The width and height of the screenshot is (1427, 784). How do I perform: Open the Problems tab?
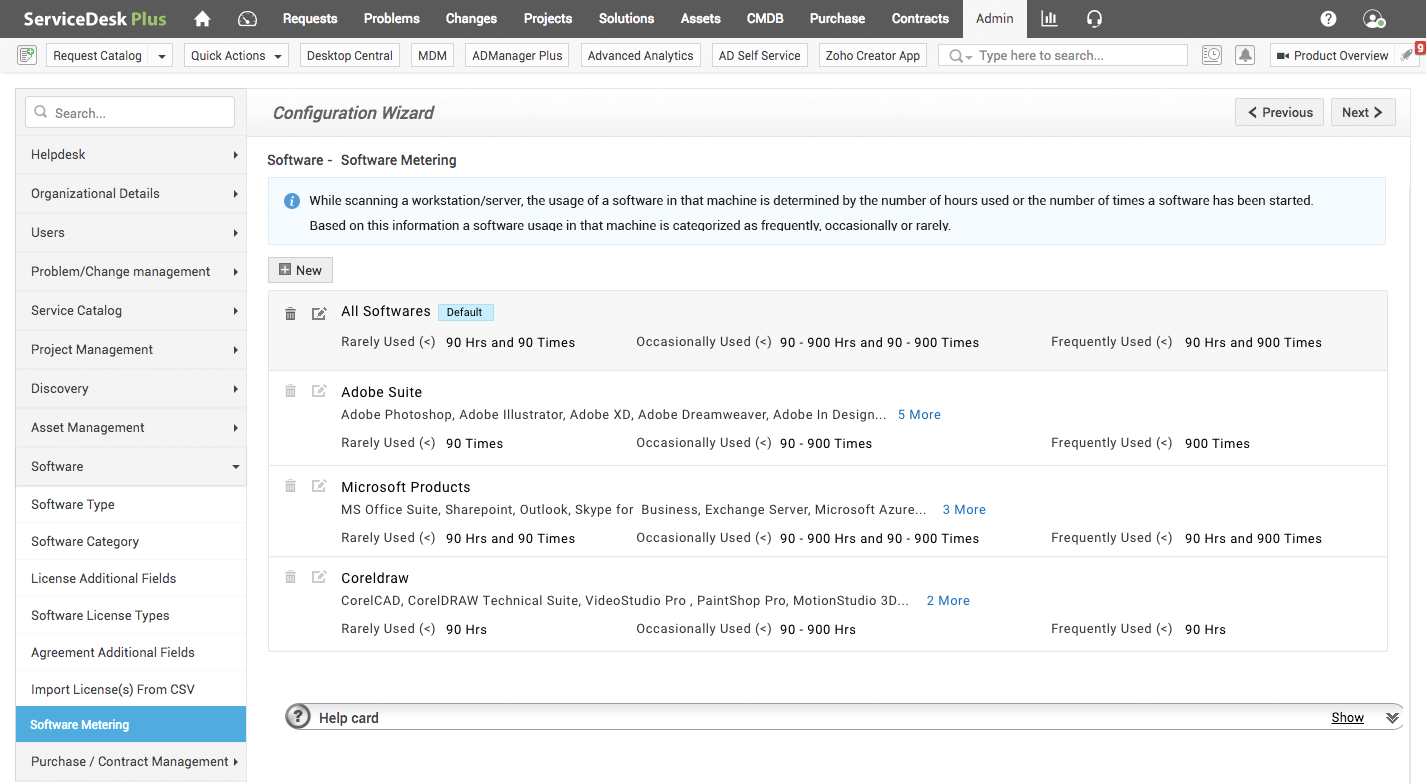tap(392, 18)
